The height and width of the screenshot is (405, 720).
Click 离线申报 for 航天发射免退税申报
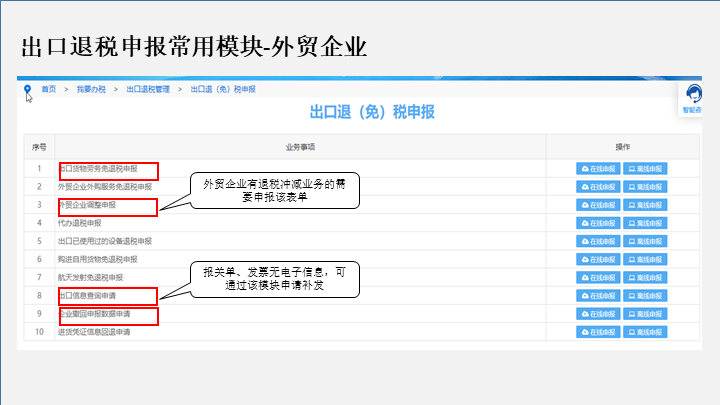tap(645, 277)
